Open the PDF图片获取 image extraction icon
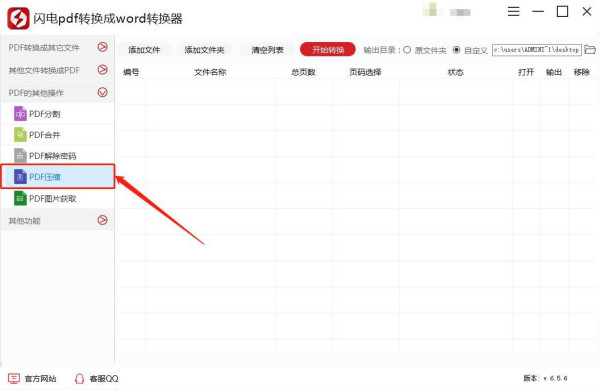 pyautogui.click(x=20, y=198)
